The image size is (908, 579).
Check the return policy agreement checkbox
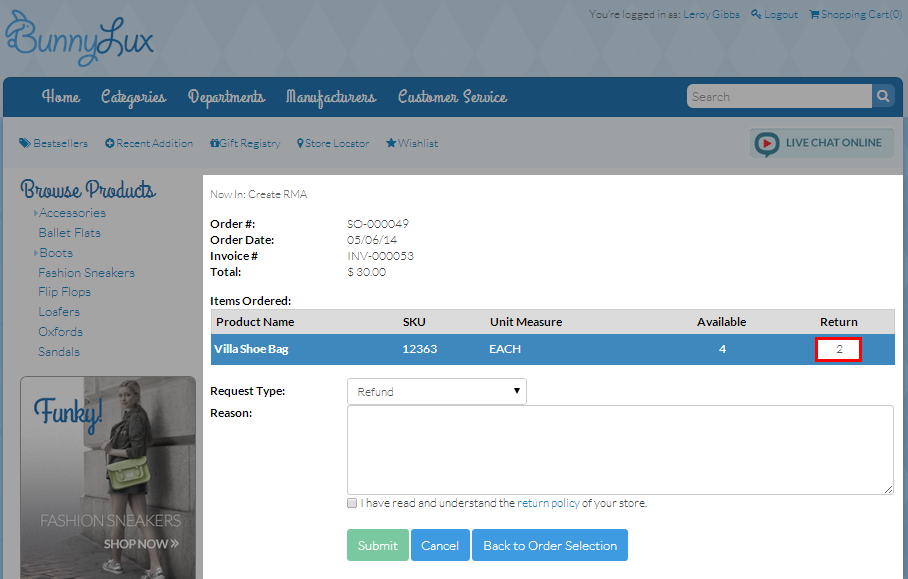[x=352, y=503]
